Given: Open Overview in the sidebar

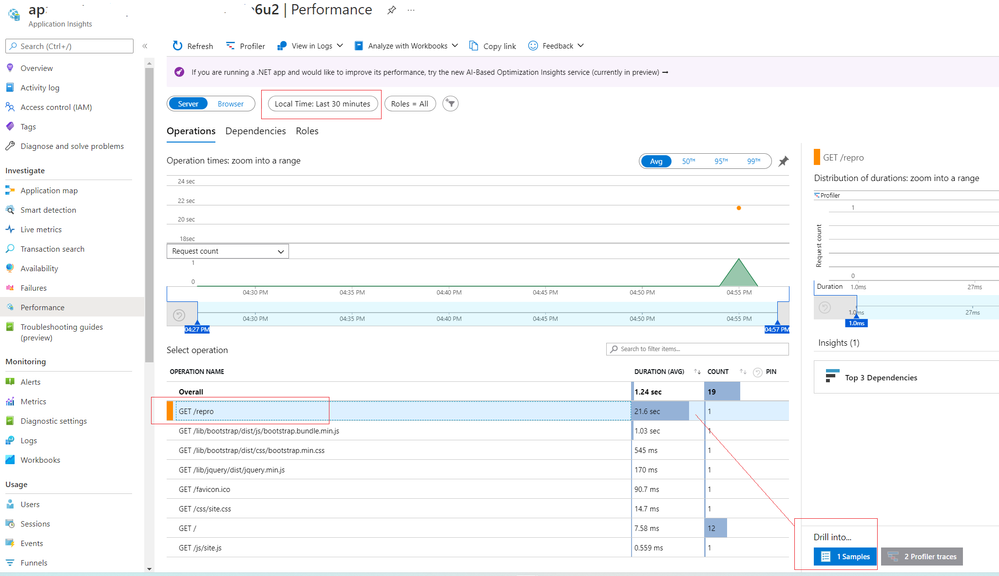Looking at the screenshot, I should coord(36,68).
